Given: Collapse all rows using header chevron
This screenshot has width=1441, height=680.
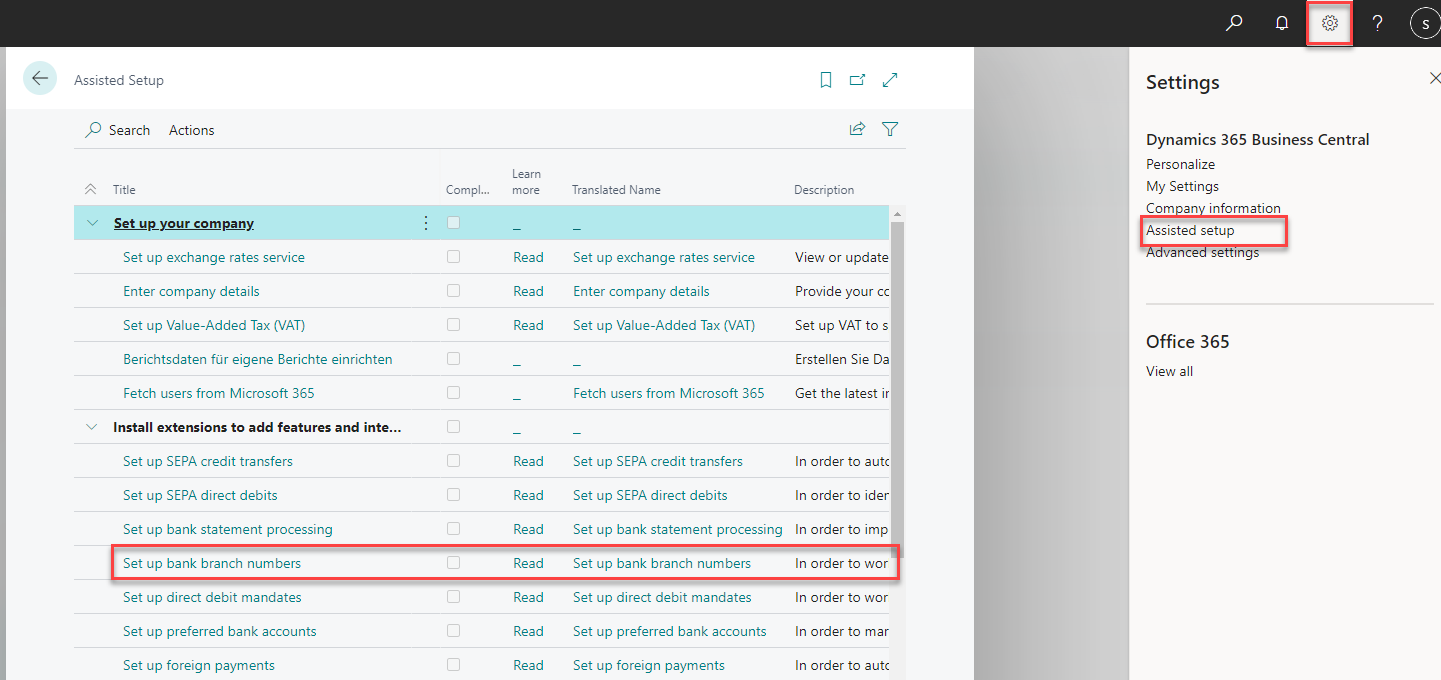Looking at the screenshot, I should [x=91, y=189].
